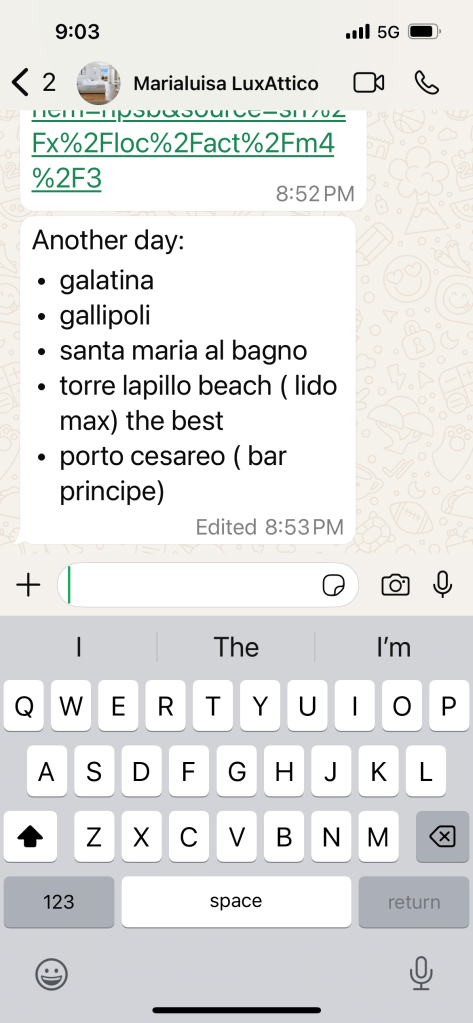Tap the voice call phone icon
The image size is (473, 1023).
click(427, 83)
